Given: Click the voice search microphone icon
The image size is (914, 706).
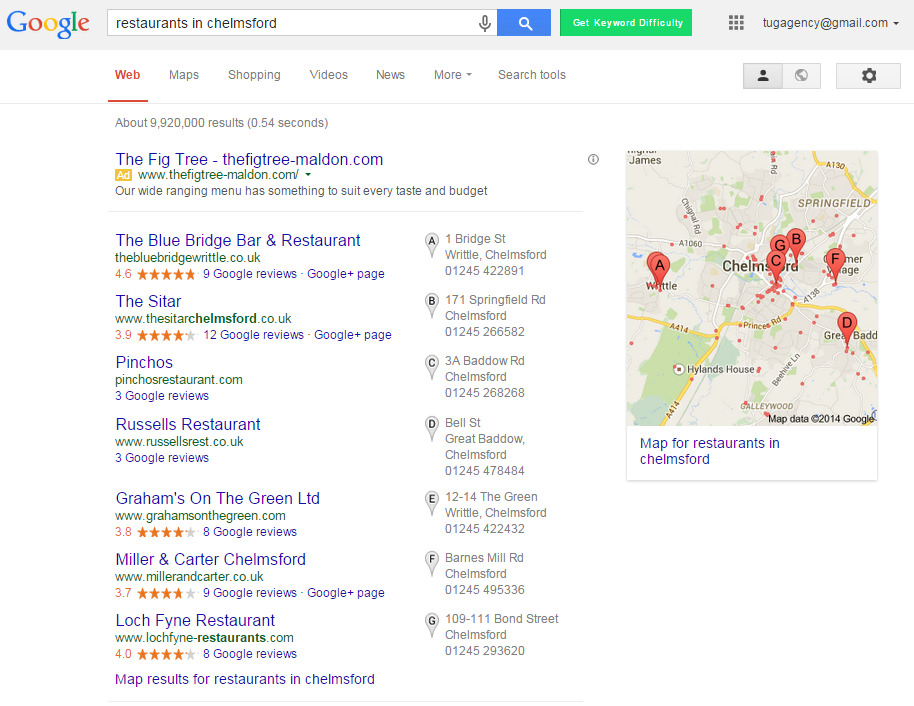Looking at the screenshot, I should (484, 23).
